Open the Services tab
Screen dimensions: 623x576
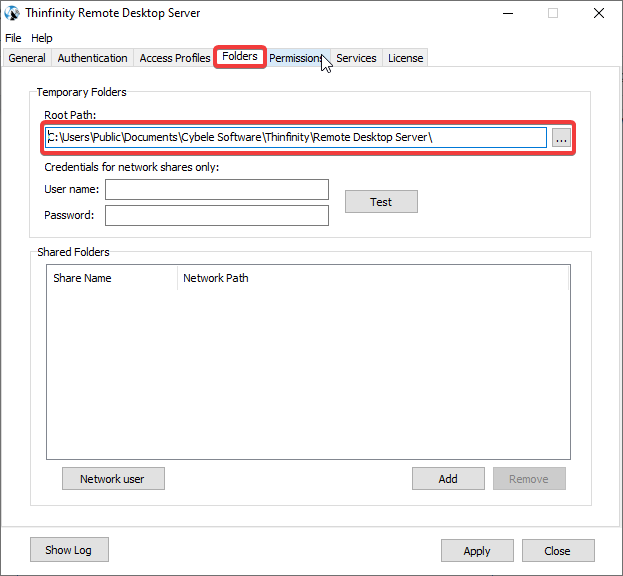(x=356, y=58)
